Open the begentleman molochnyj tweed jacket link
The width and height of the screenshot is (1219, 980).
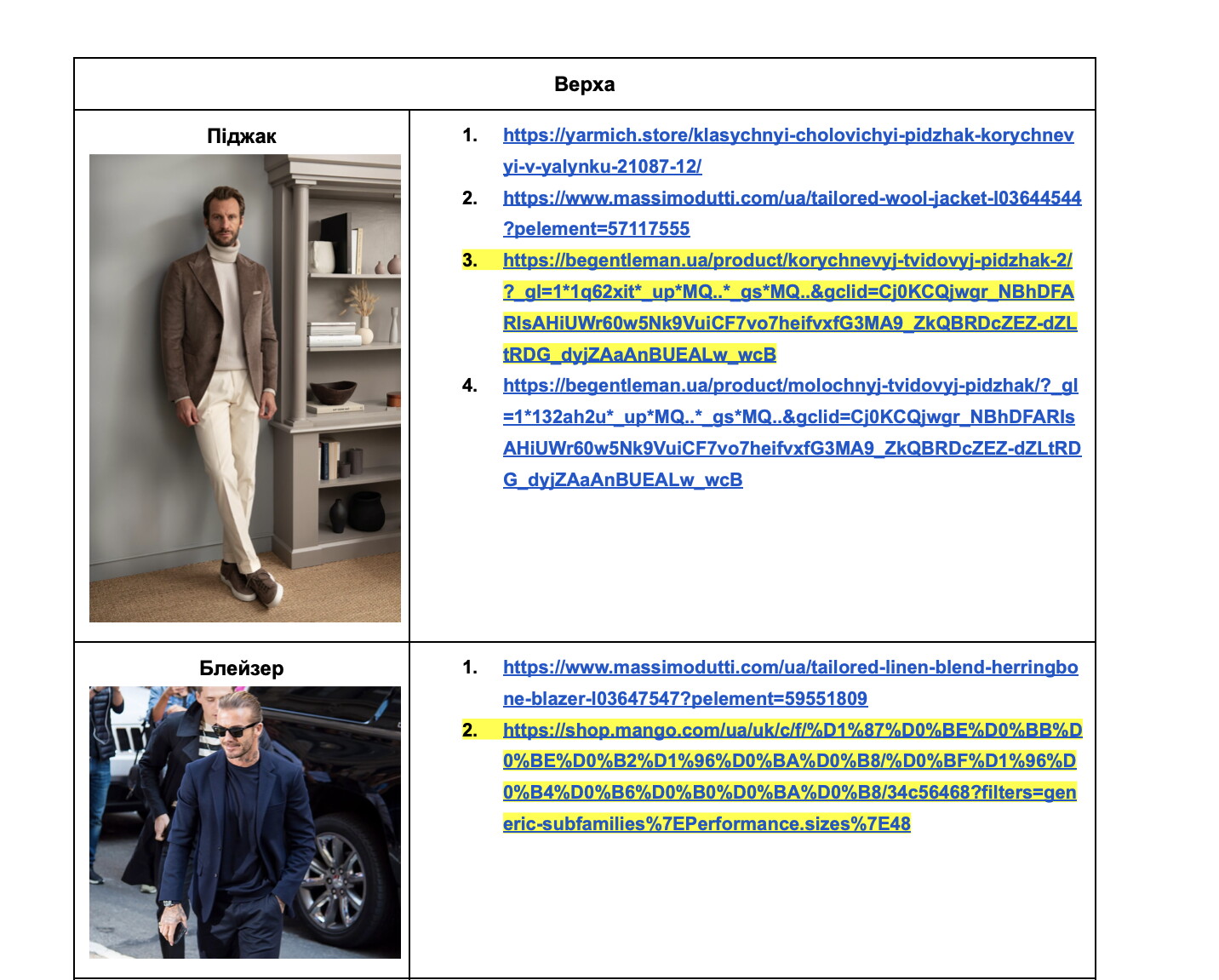pyautogui.click(x=792, y=433)
